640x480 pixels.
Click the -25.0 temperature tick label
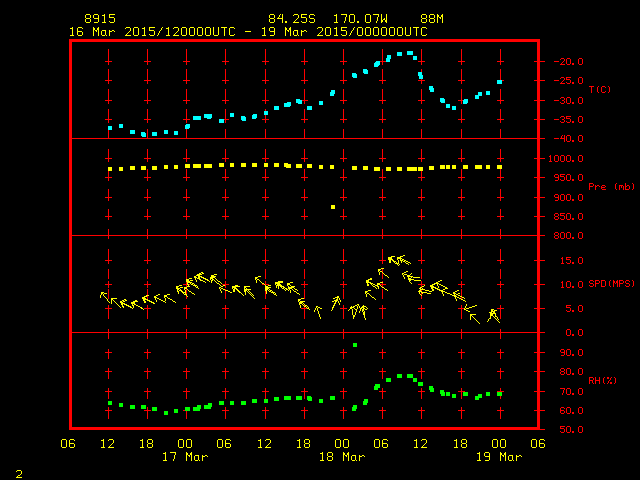click(568, 81)
